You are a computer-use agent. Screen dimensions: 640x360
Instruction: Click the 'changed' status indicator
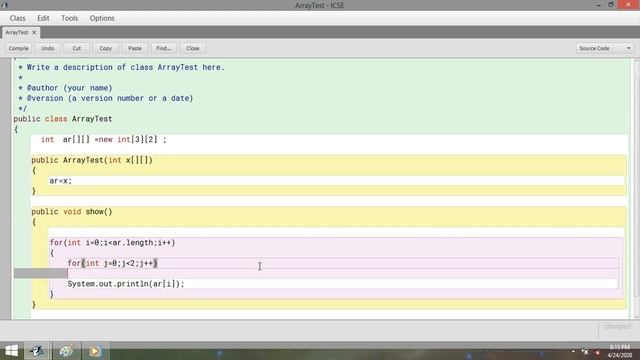click(x=617, y=327)
